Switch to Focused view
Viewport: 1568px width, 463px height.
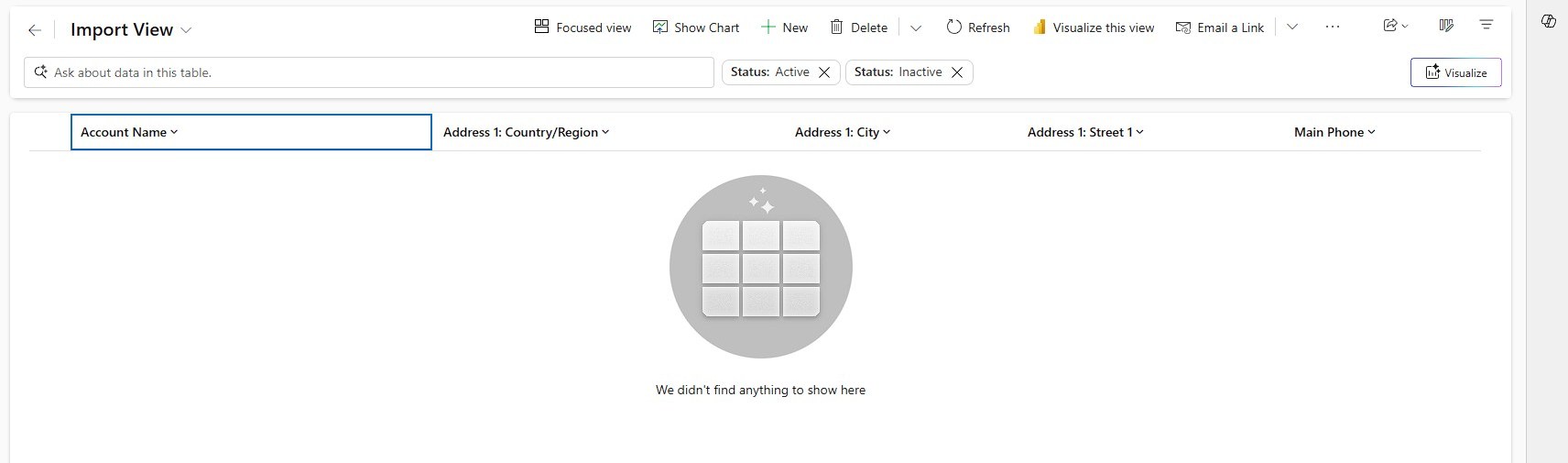point(583,28)
